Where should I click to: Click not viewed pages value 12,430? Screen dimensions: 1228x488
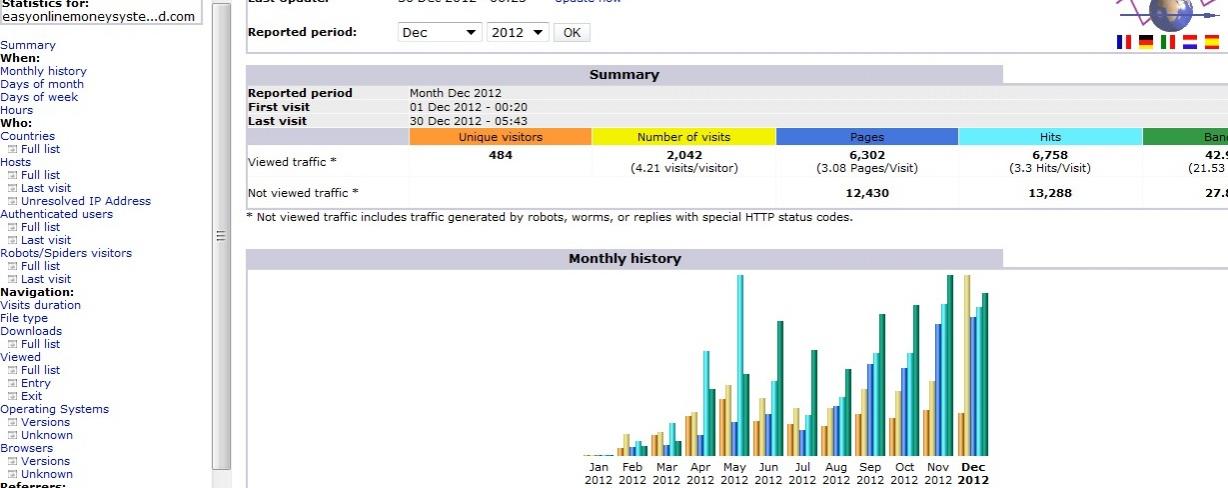coord(867,193)
